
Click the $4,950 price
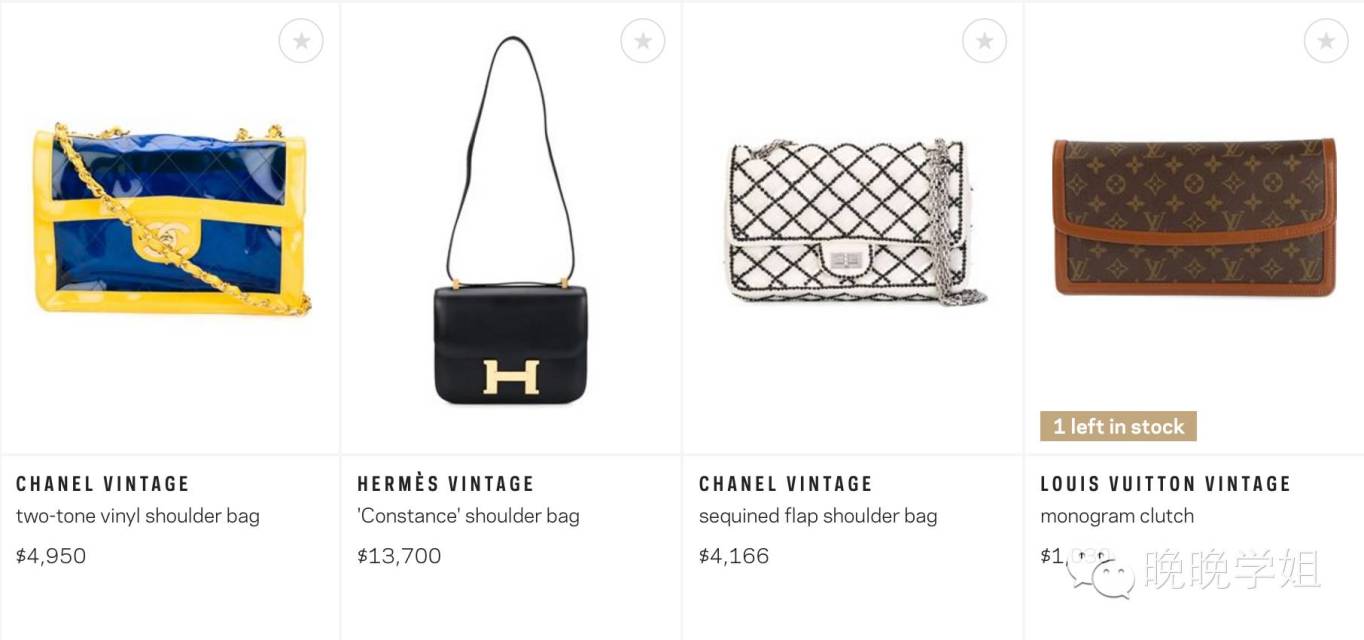point(51,556)
